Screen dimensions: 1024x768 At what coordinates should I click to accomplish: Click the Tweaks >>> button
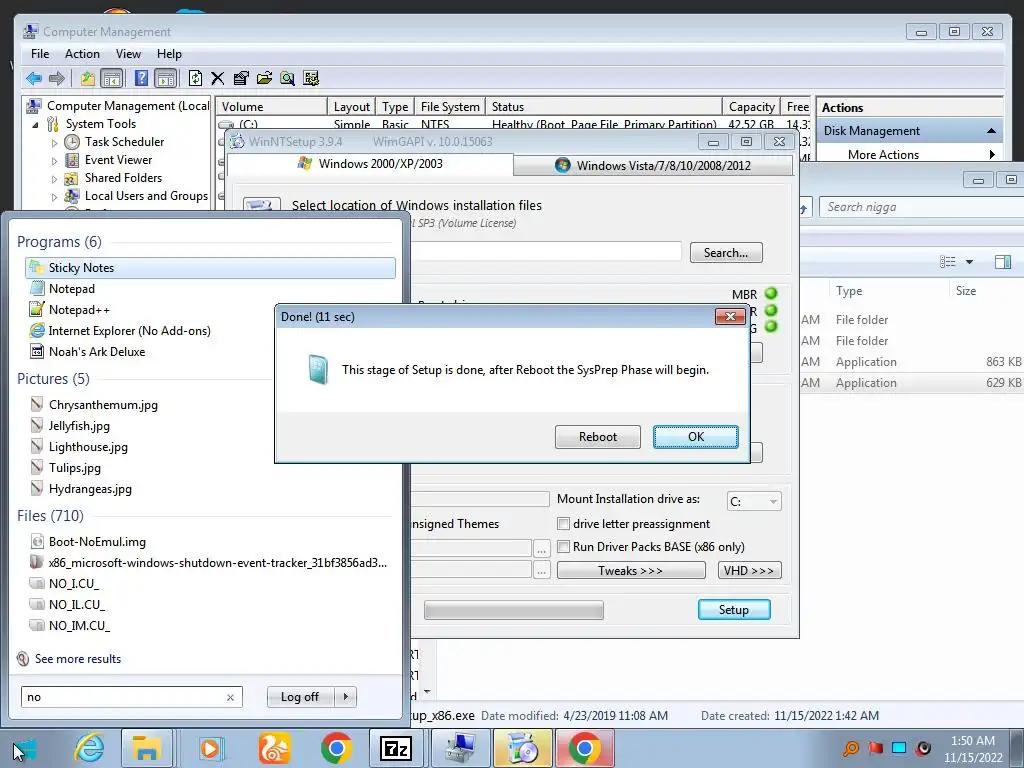630,571
